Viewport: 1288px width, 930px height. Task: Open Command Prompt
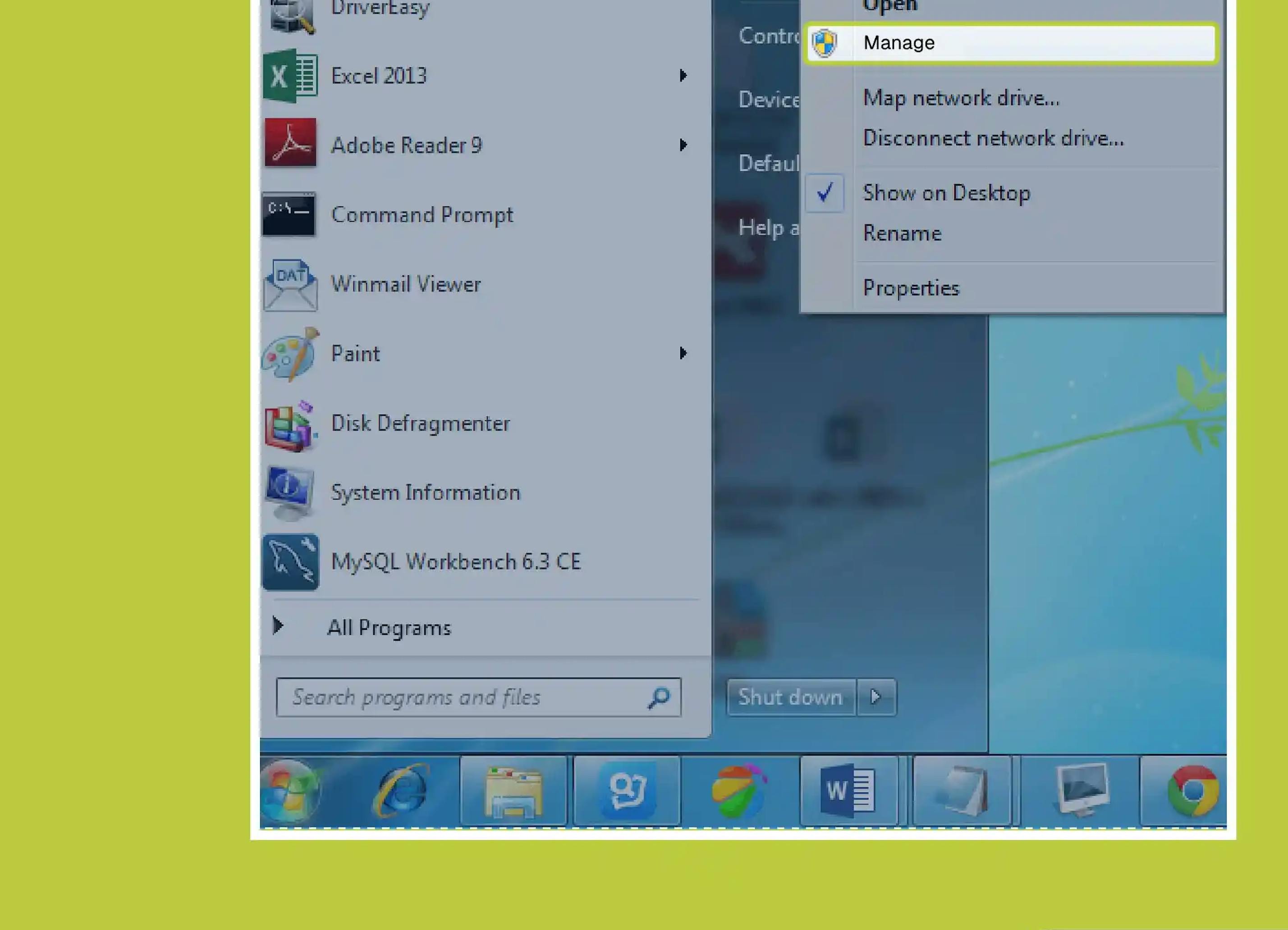422,214
